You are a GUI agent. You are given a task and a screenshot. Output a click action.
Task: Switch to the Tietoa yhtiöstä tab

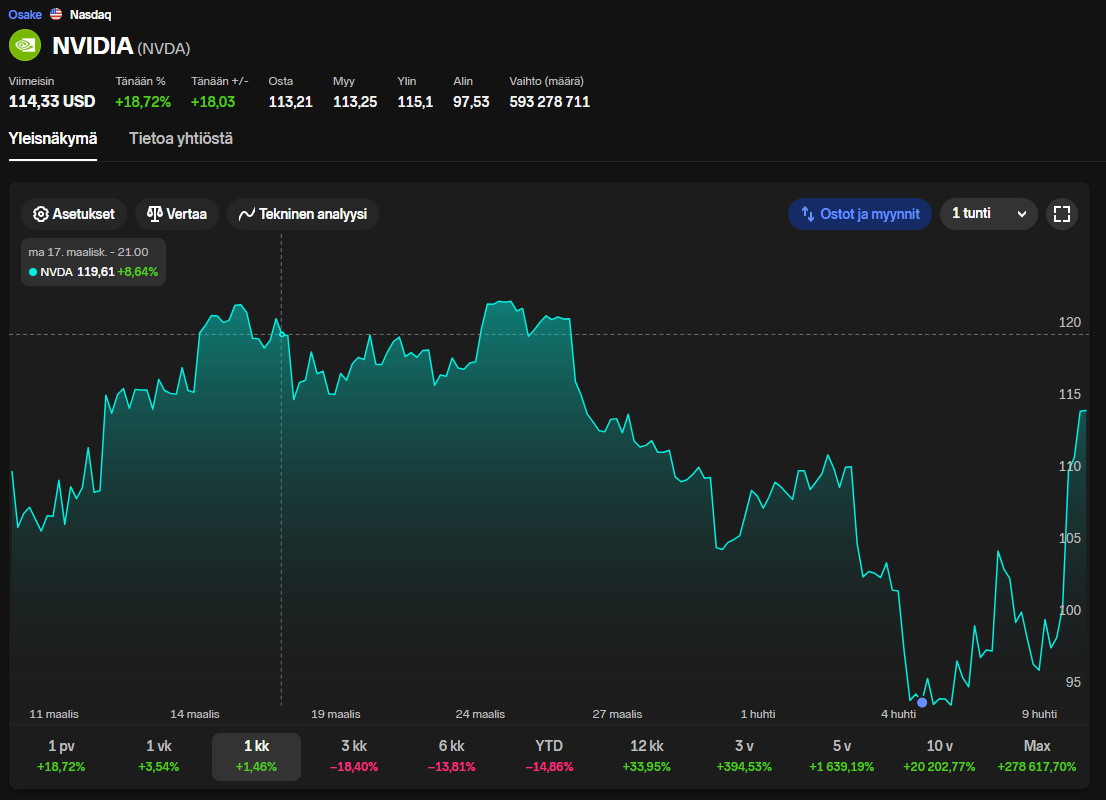pos(181,139)
